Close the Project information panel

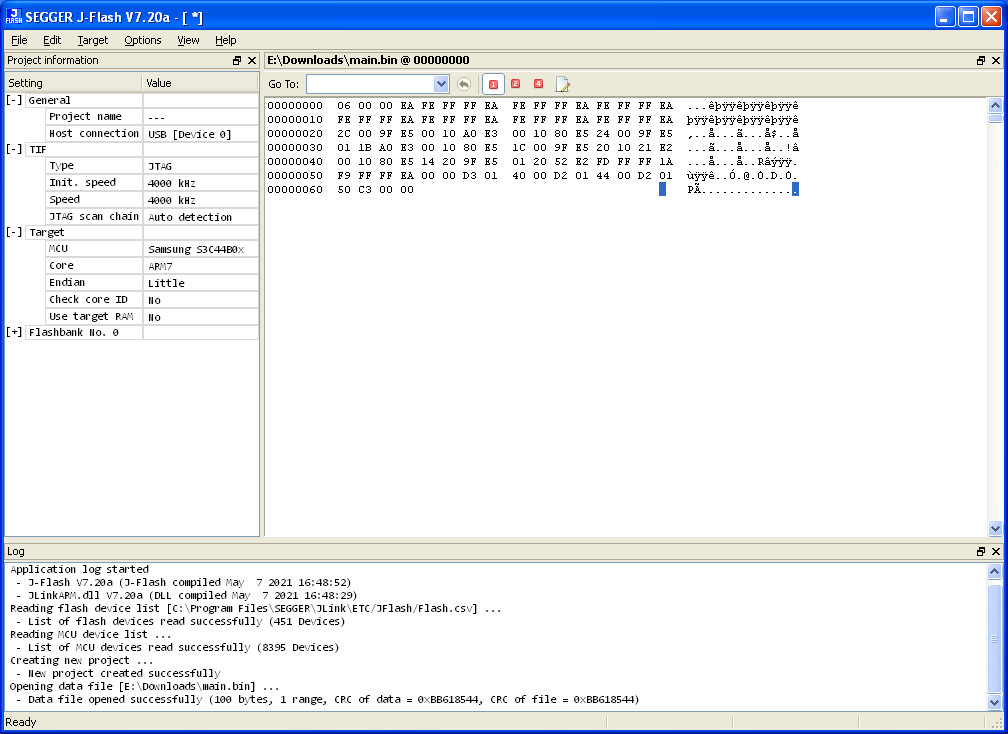tap(252, 60)
